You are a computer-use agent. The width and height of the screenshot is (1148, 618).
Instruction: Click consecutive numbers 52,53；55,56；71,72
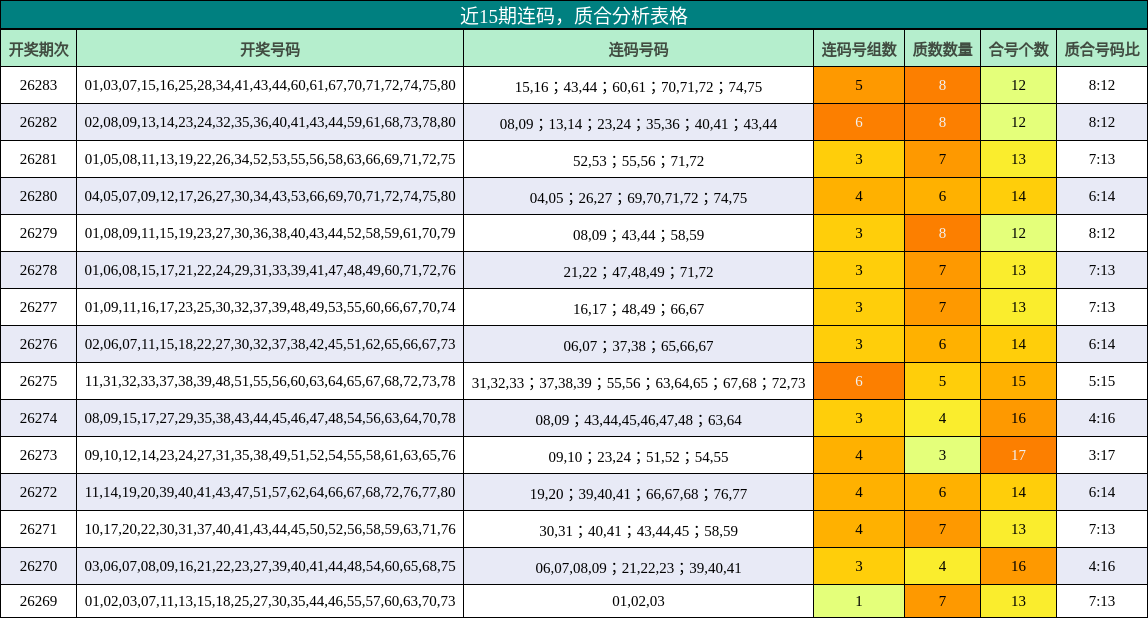(638, 160)
